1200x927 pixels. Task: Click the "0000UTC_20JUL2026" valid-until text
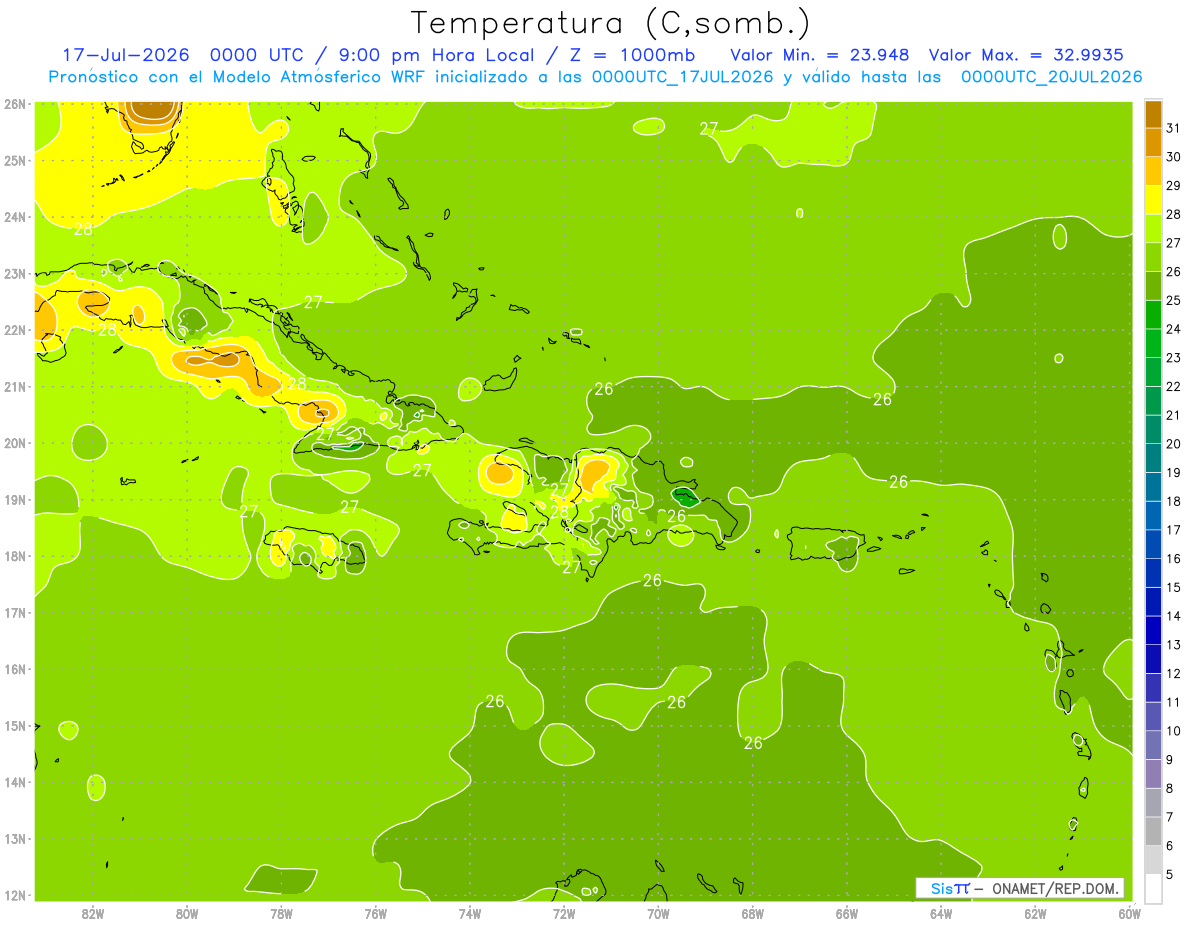click(1051, 77)
